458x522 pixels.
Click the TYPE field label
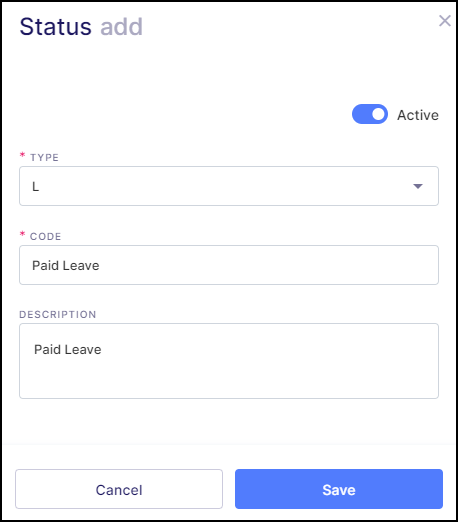[x=44, y=157]
